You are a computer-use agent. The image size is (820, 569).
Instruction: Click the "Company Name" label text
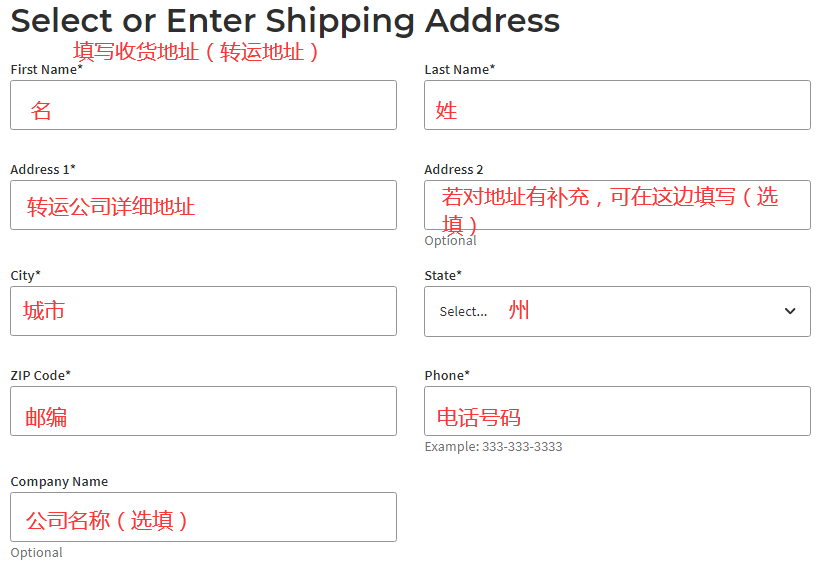[x=59, y=481]
